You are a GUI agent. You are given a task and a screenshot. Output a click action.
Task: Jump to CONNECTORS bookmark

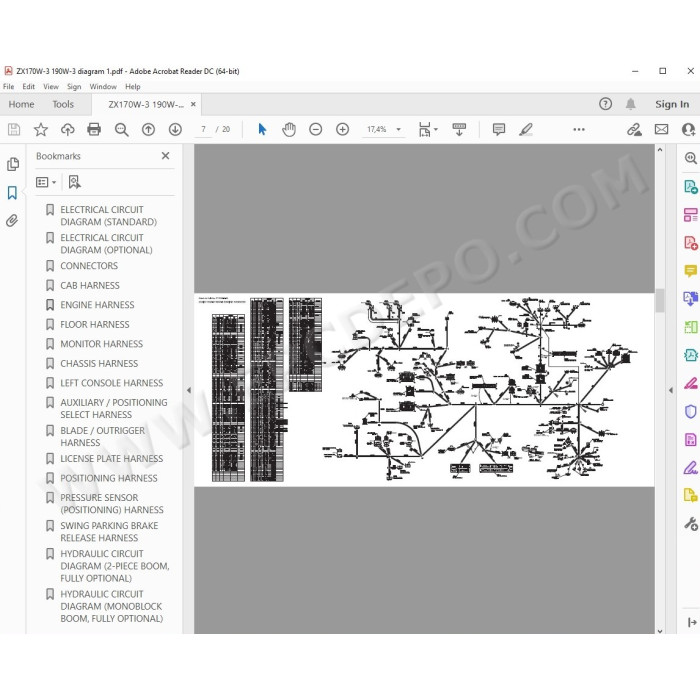[89, 266]
